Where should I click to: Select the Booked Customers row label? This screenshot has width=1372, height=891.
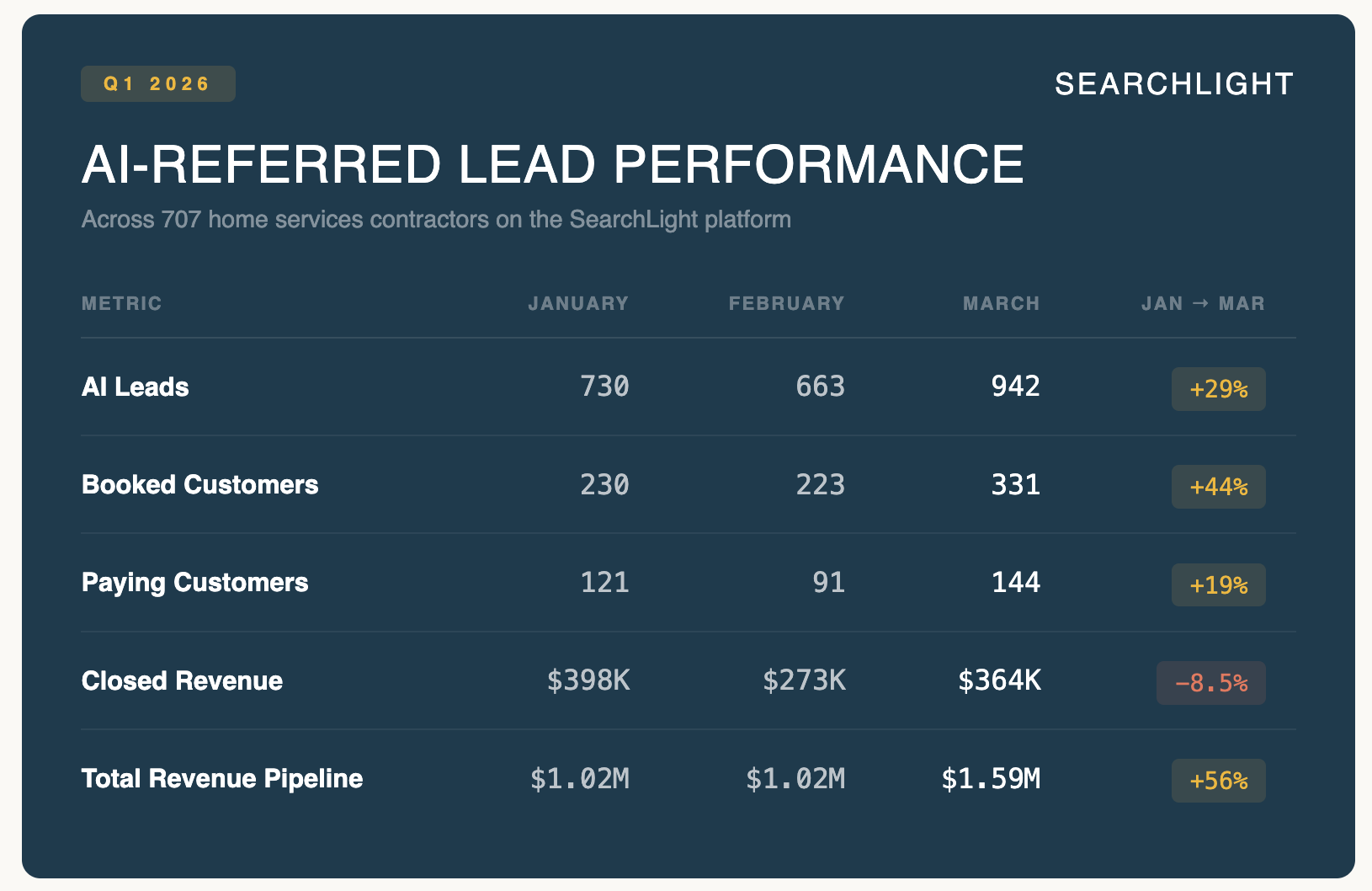coord(200,484)
